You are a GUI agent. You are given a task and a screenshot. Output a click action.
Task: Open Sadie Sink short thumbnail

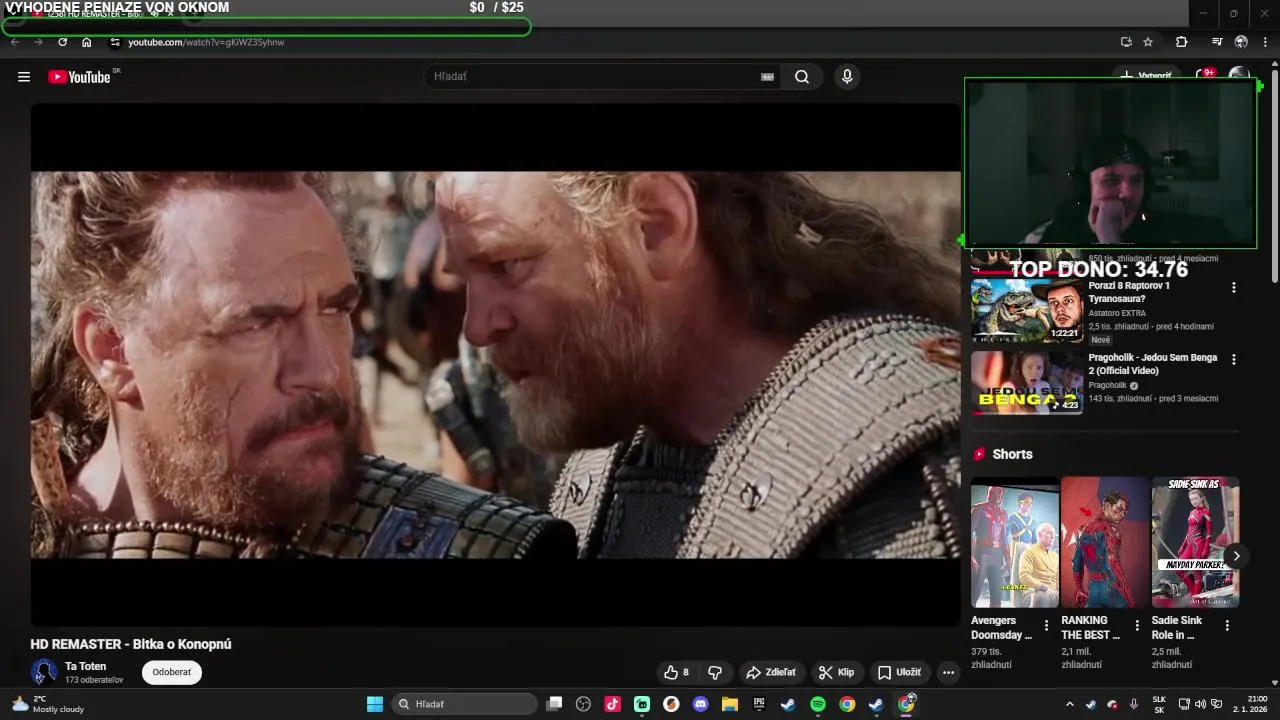(x=1195, y=542)
